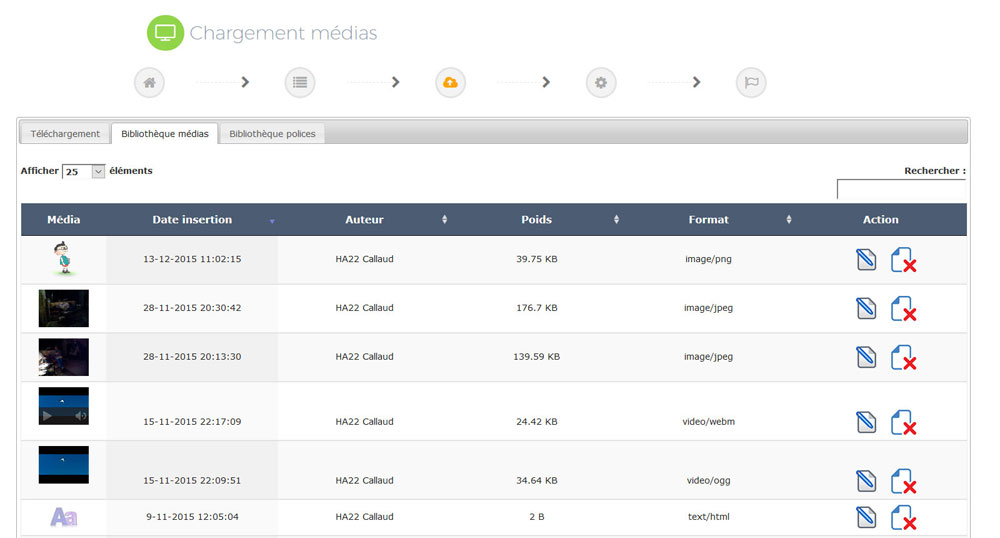1000x538 pixels.
Task: Open the Bibliothèque polices tab
Action: (x=272, y=134)
